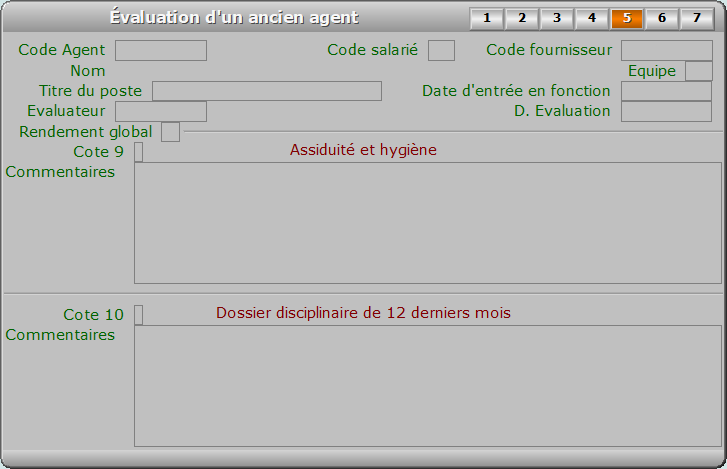Click the Rendement global box

coord(170,132)
